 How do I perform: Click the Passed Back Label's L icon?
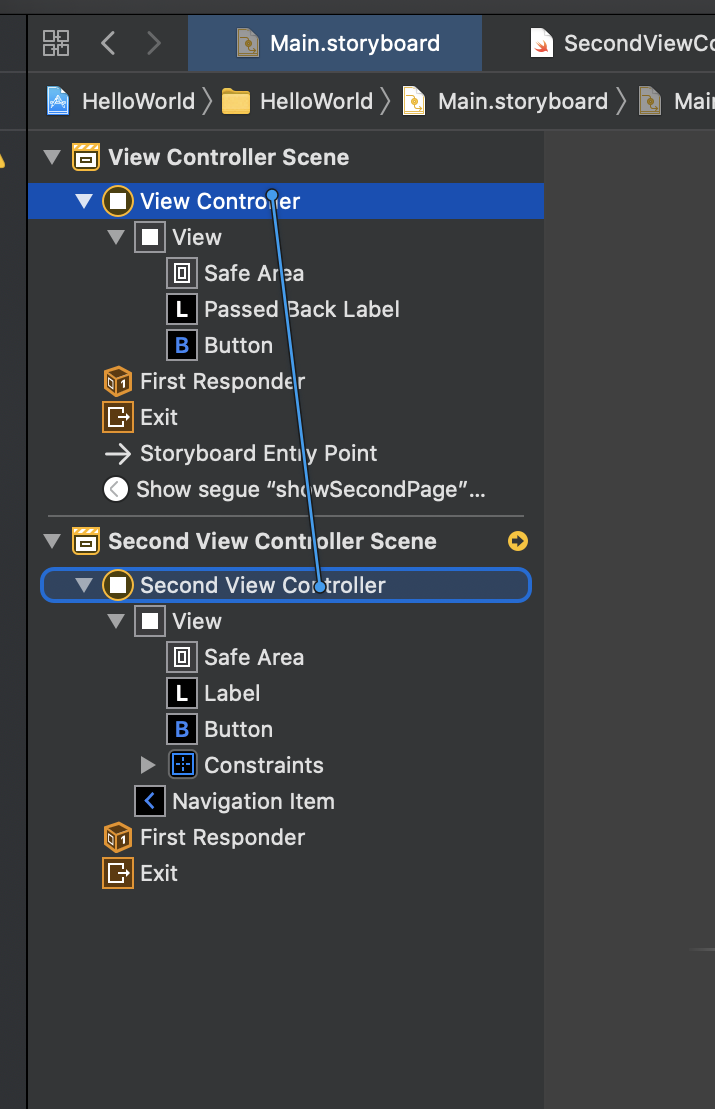point(181,310)
